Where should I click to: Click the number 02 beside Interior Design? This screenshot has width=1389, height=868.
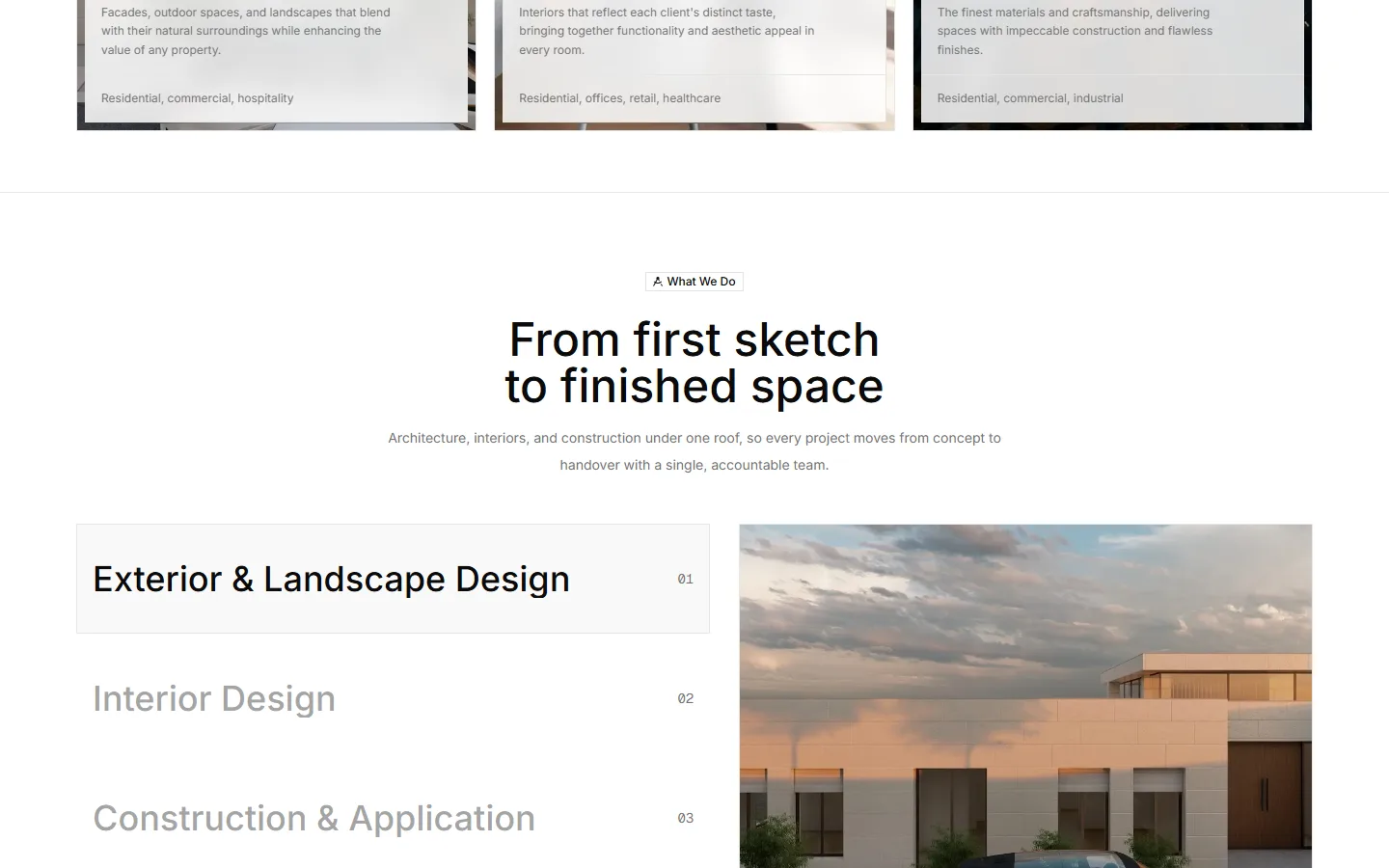pos(686,698)
